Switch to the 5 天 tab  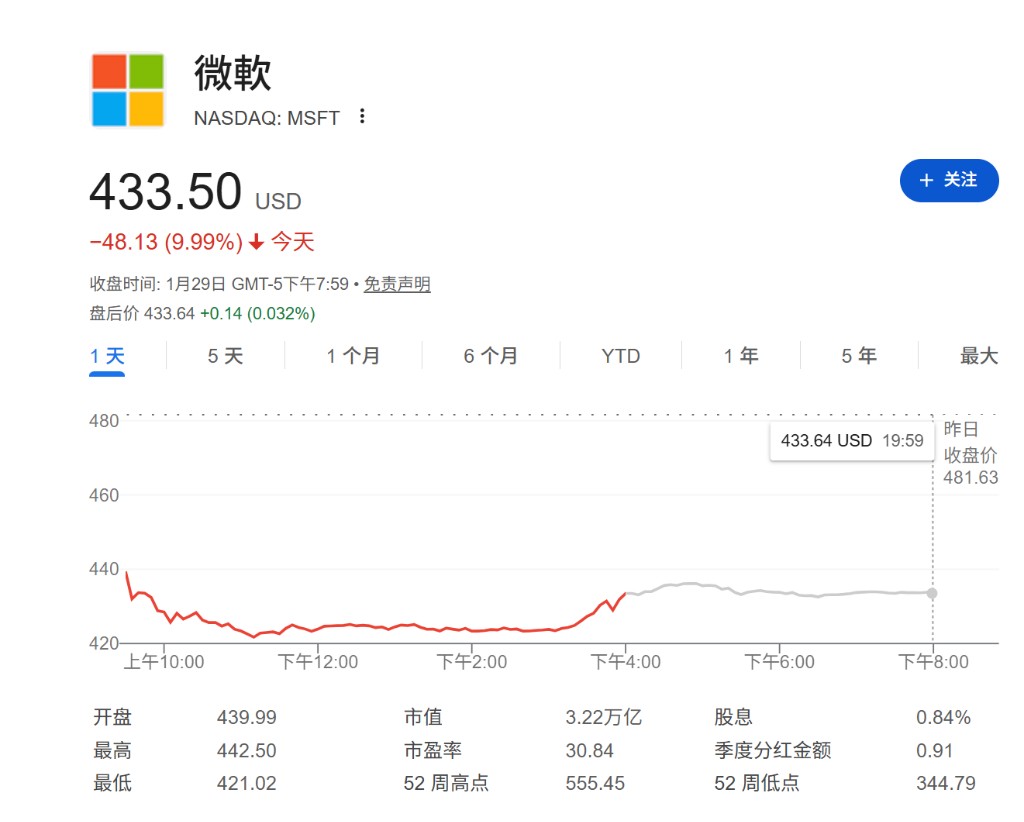225,356
